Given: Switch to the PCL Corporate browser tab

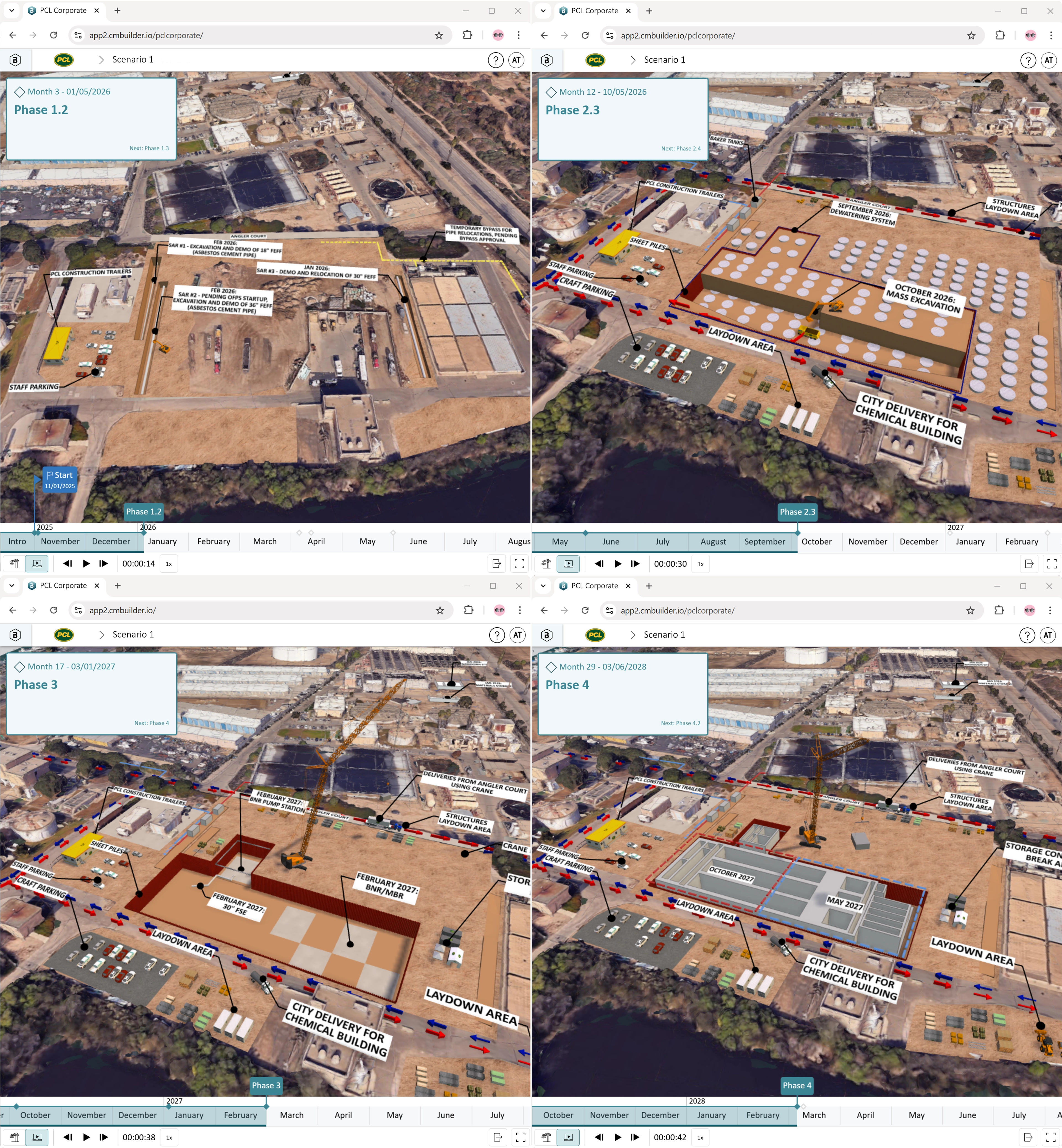Looking at the screenshot, I should pos(63,10).
